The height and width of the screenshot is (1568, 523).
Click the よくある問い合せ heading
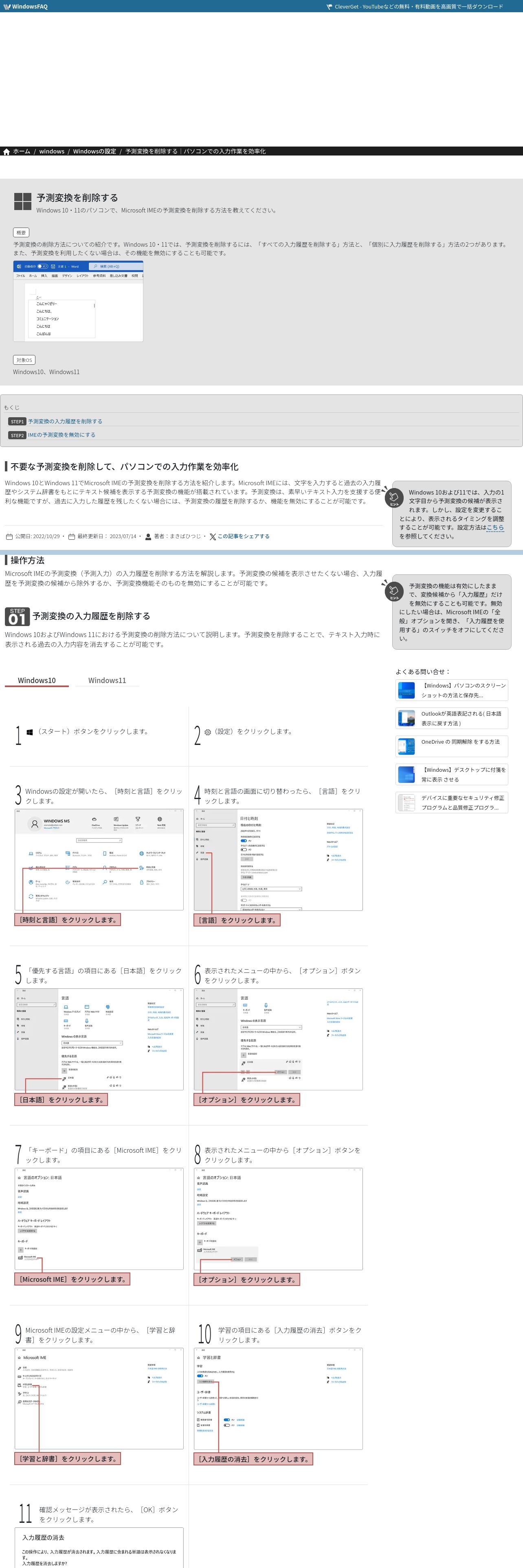pos(423,672)
